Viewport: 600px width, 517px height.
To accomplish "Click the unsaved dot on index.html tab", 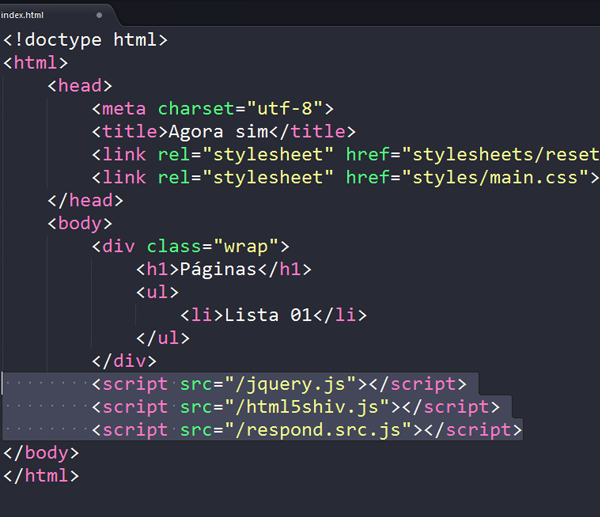I will coord(99,15).
